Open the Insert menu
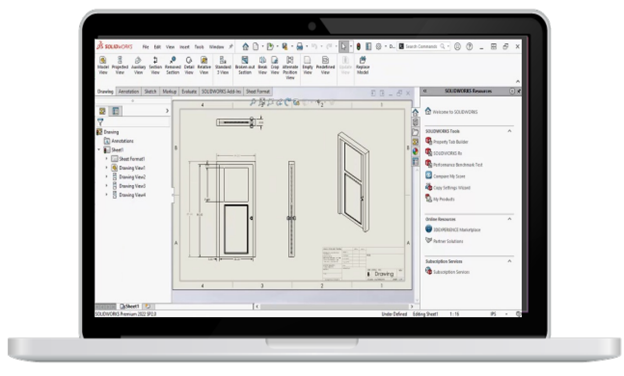 coord(184,47)
